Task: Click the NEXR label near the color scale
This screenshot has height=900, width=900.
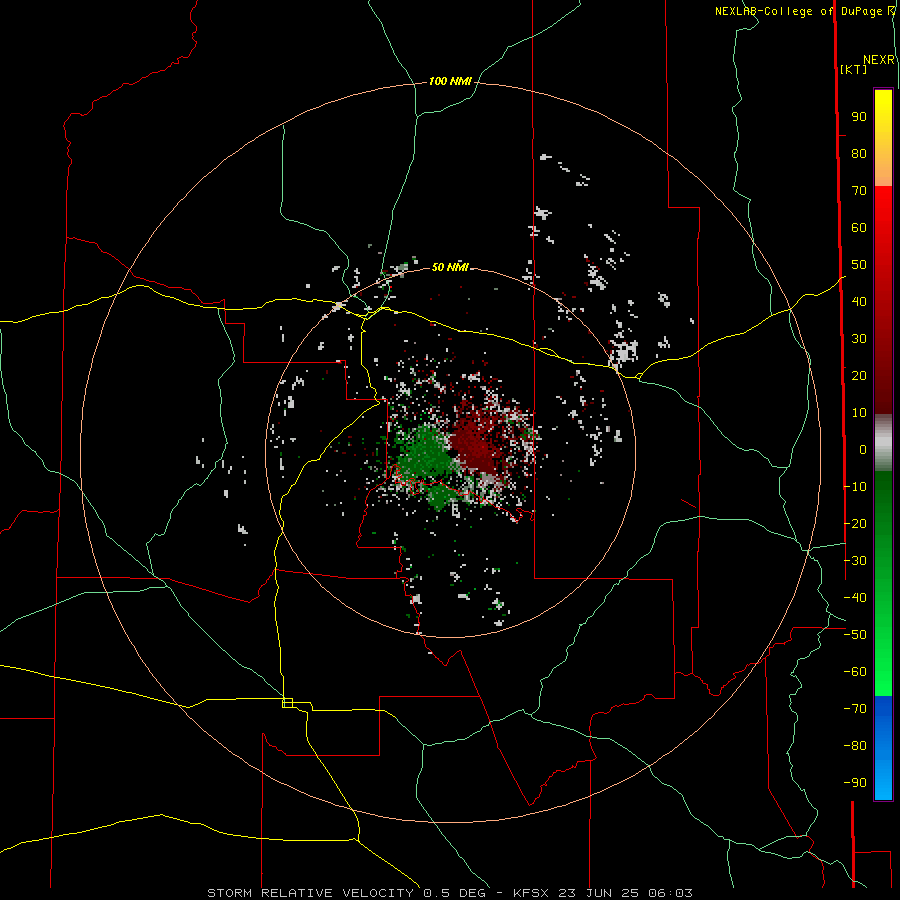Action: (879, 60)
